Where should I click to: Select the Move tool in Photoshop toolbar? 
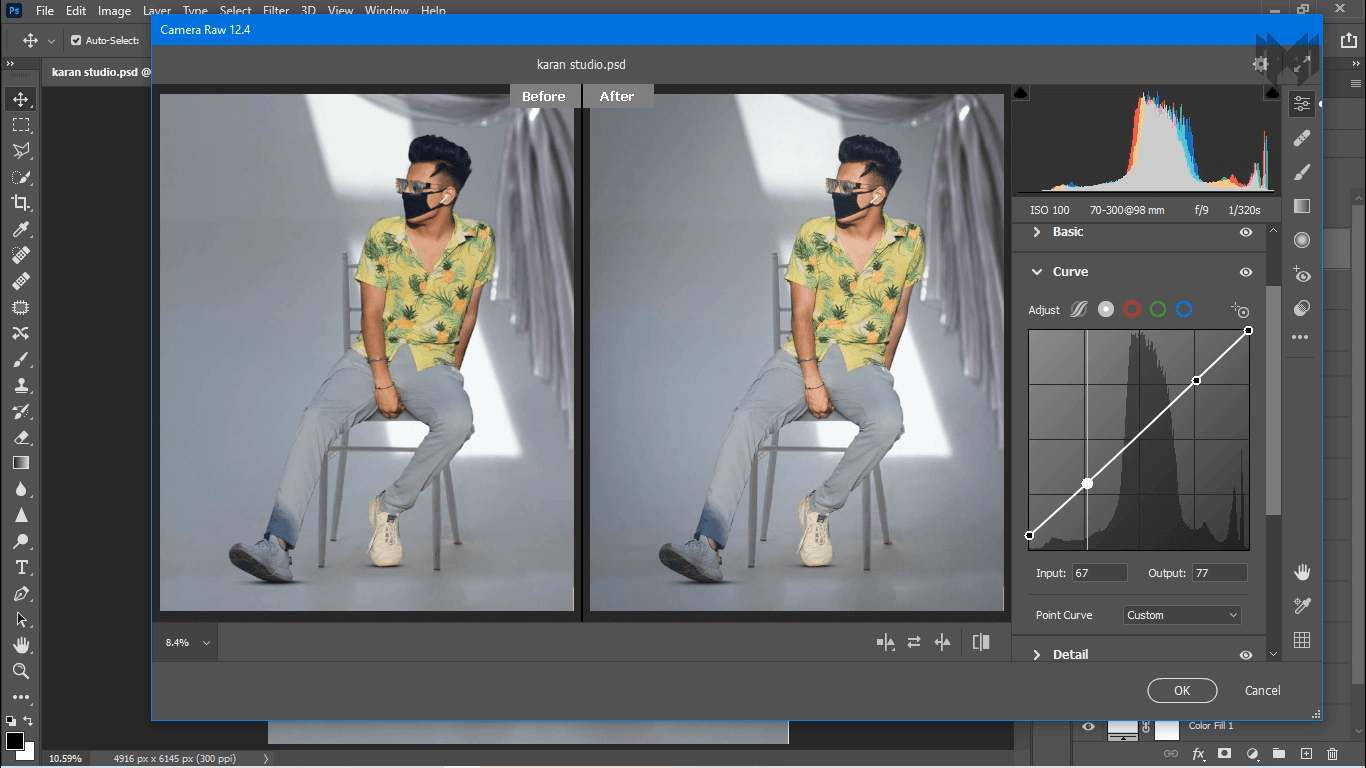point(20,99)
